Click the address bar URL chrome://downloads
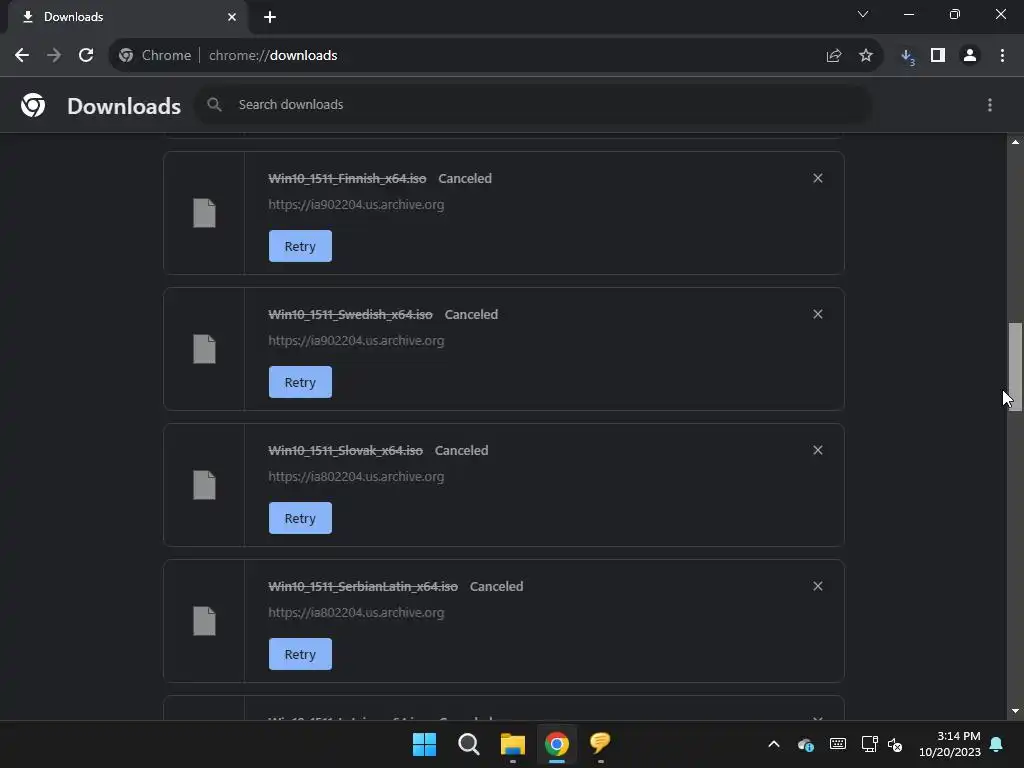Screen dimensions: 1024x768 point(273,56)
